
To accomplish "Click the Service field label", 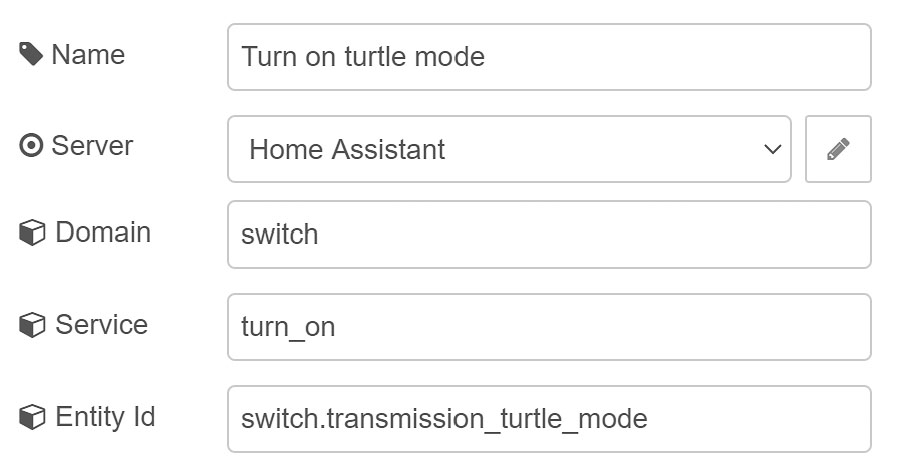I will coord(101,325).
